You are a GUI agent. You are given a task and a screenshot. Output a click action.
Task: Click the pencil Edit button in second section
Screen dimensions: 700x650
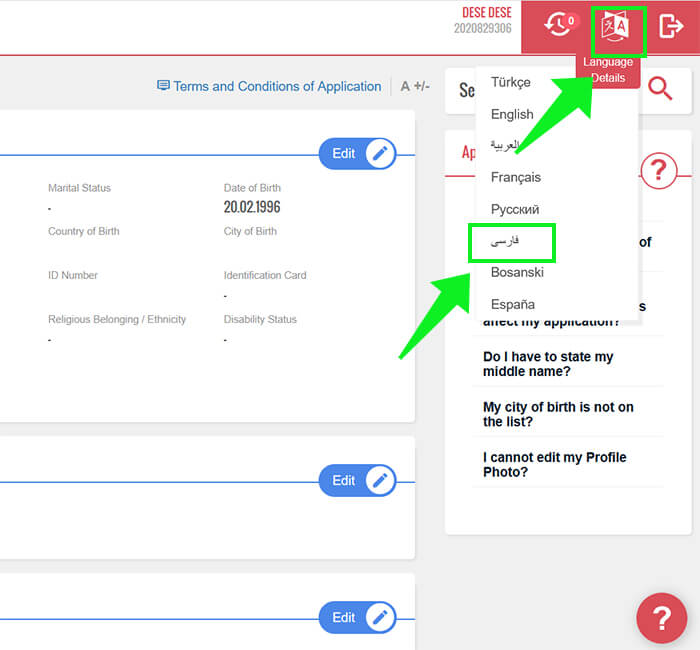357,480
